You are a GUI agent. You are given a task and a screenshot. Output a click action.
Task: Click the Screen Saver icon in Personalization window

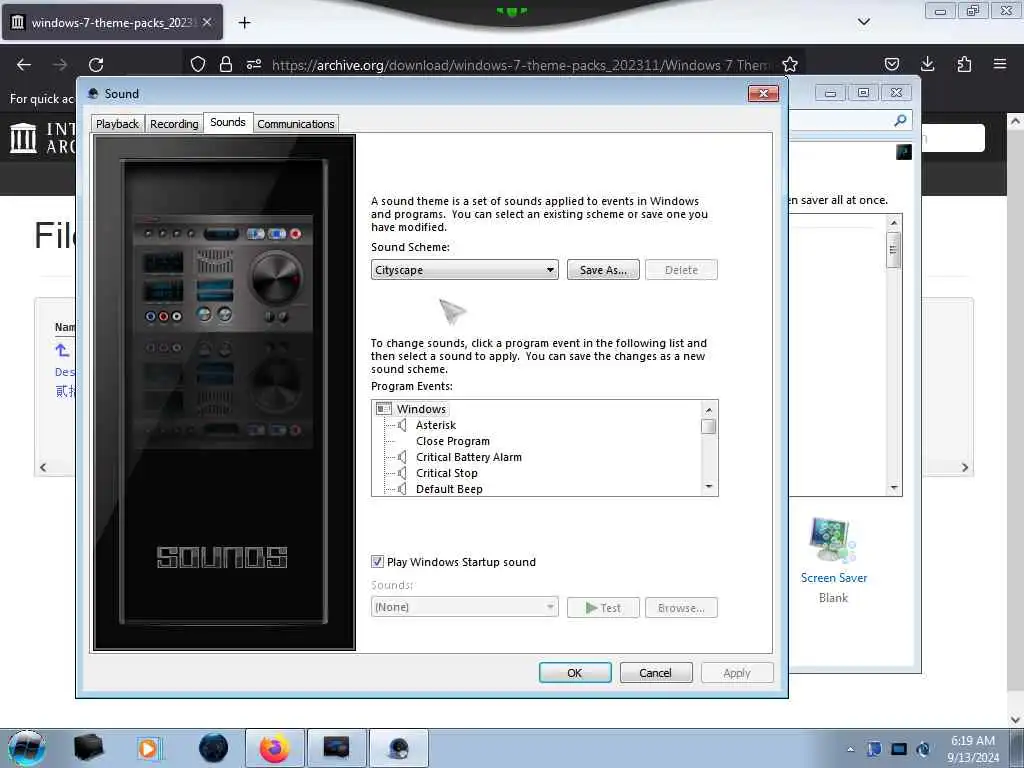(832, 539)
